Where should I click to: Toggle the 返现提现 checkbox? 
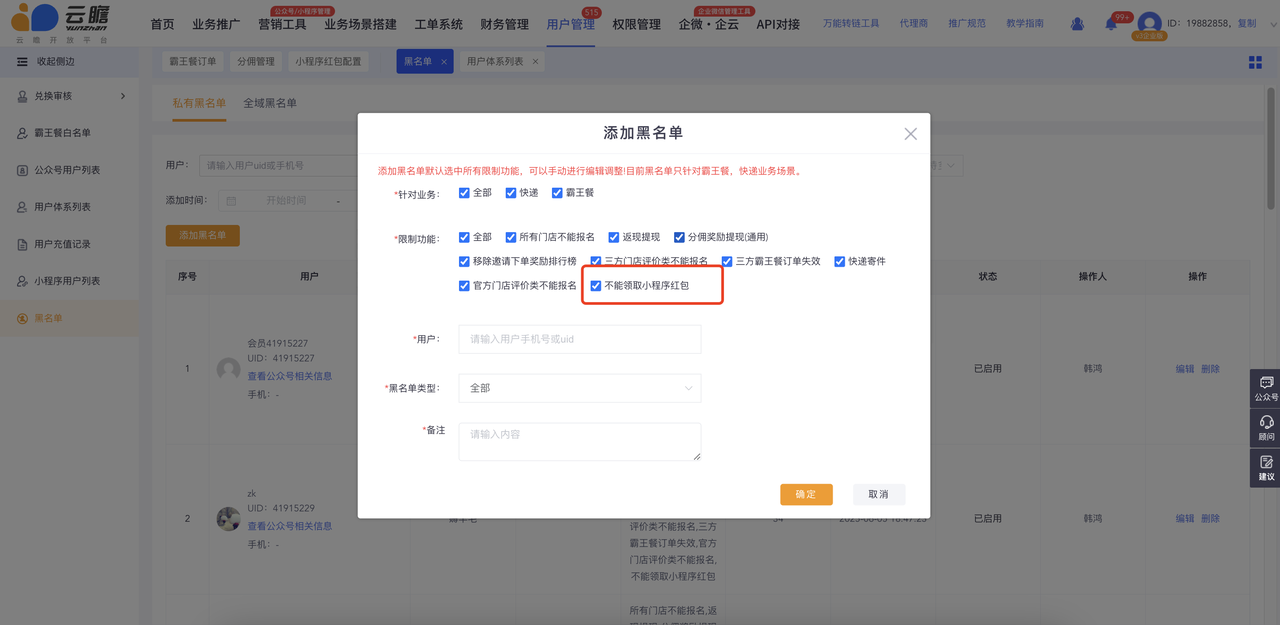click(x=613, y=237)
